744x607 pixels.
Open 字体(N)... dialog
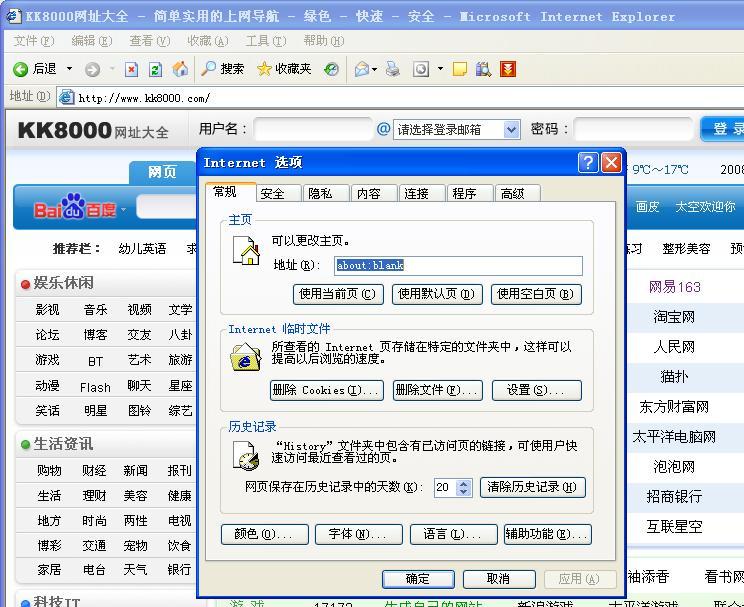coord(359,534)
